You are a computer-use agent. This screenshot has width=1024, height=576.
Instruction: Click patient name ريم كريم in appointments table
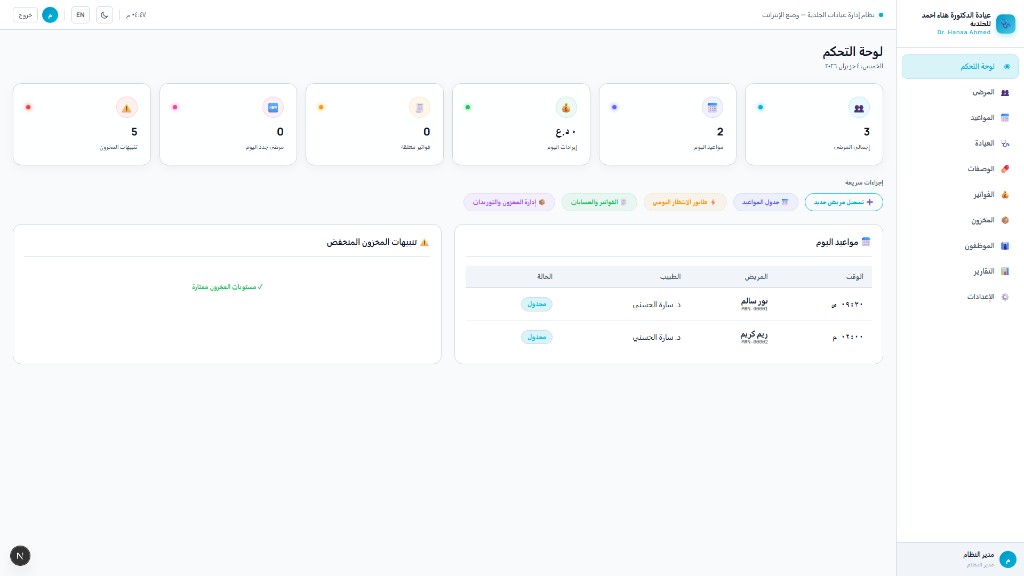[x=754, y=334]
